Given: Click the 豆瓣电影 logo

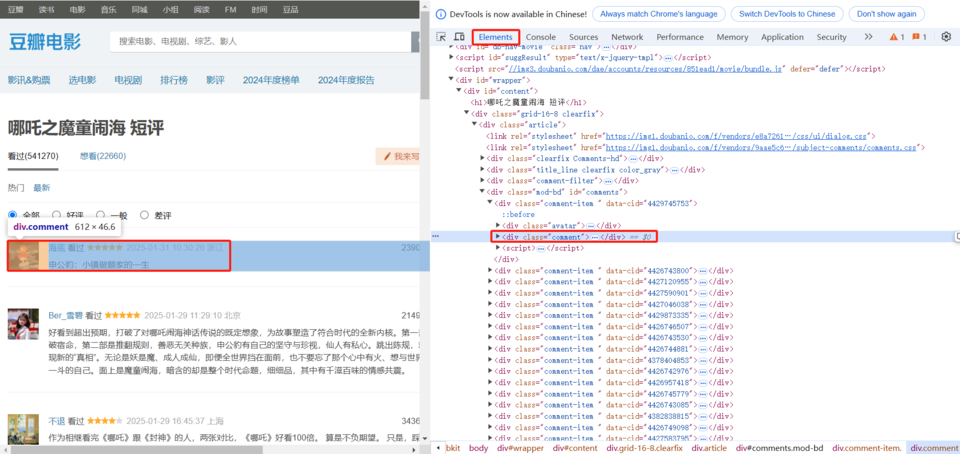Looking at the screenshot, I should tap(45, 42).
